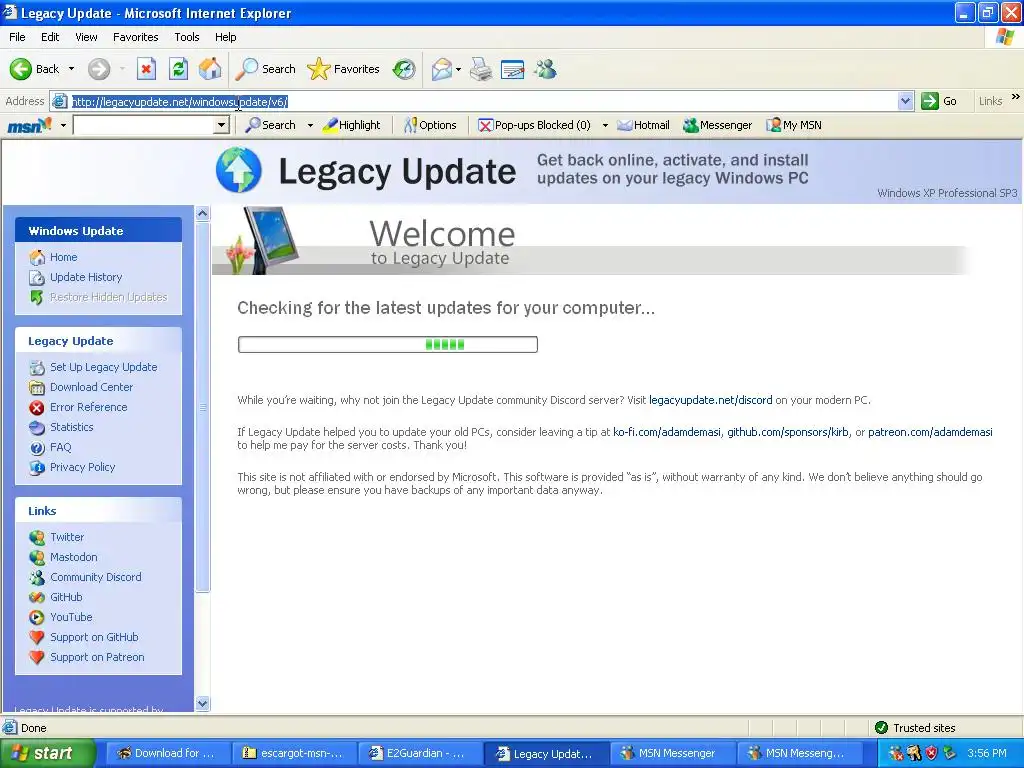The height and width of the screenshot is (768, 1024).
Task: Open Messenger from the MSN toolbar
Action: [717, 125]
